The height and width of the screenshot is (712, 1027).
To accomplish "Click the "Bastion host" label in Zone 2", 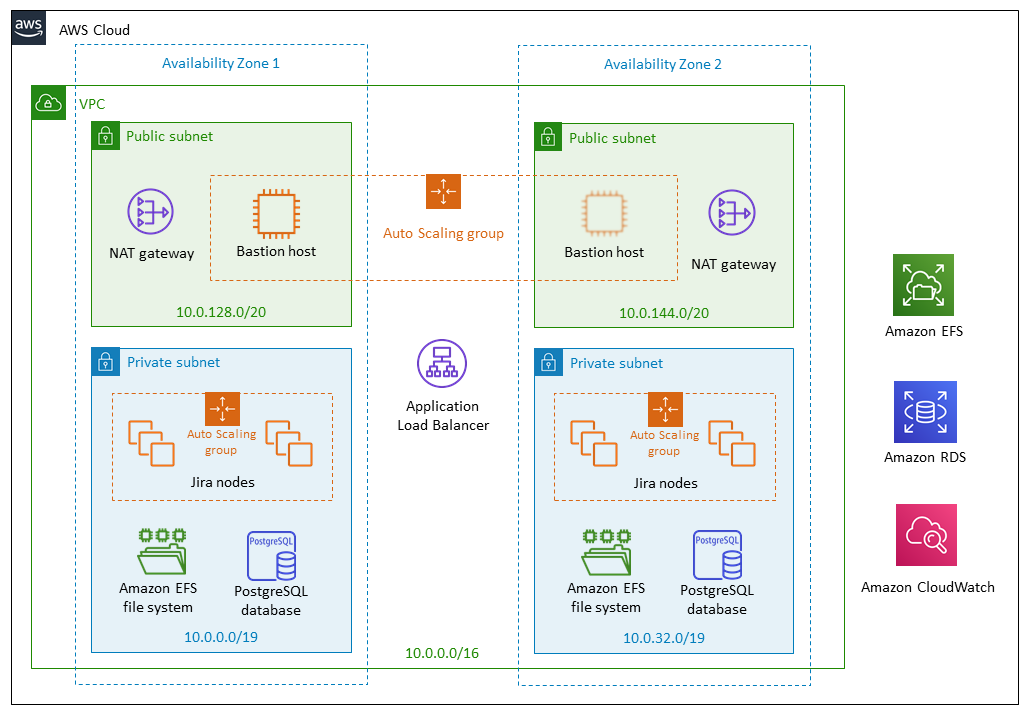I will (x=605, y=252).
